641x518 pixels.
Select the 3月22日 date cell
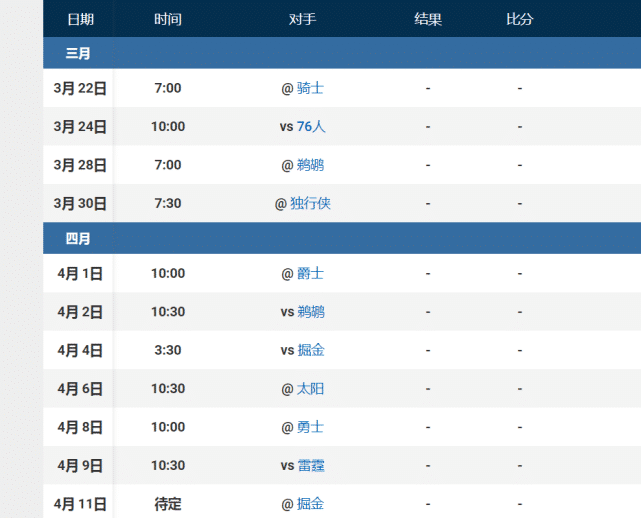(80, 88)
